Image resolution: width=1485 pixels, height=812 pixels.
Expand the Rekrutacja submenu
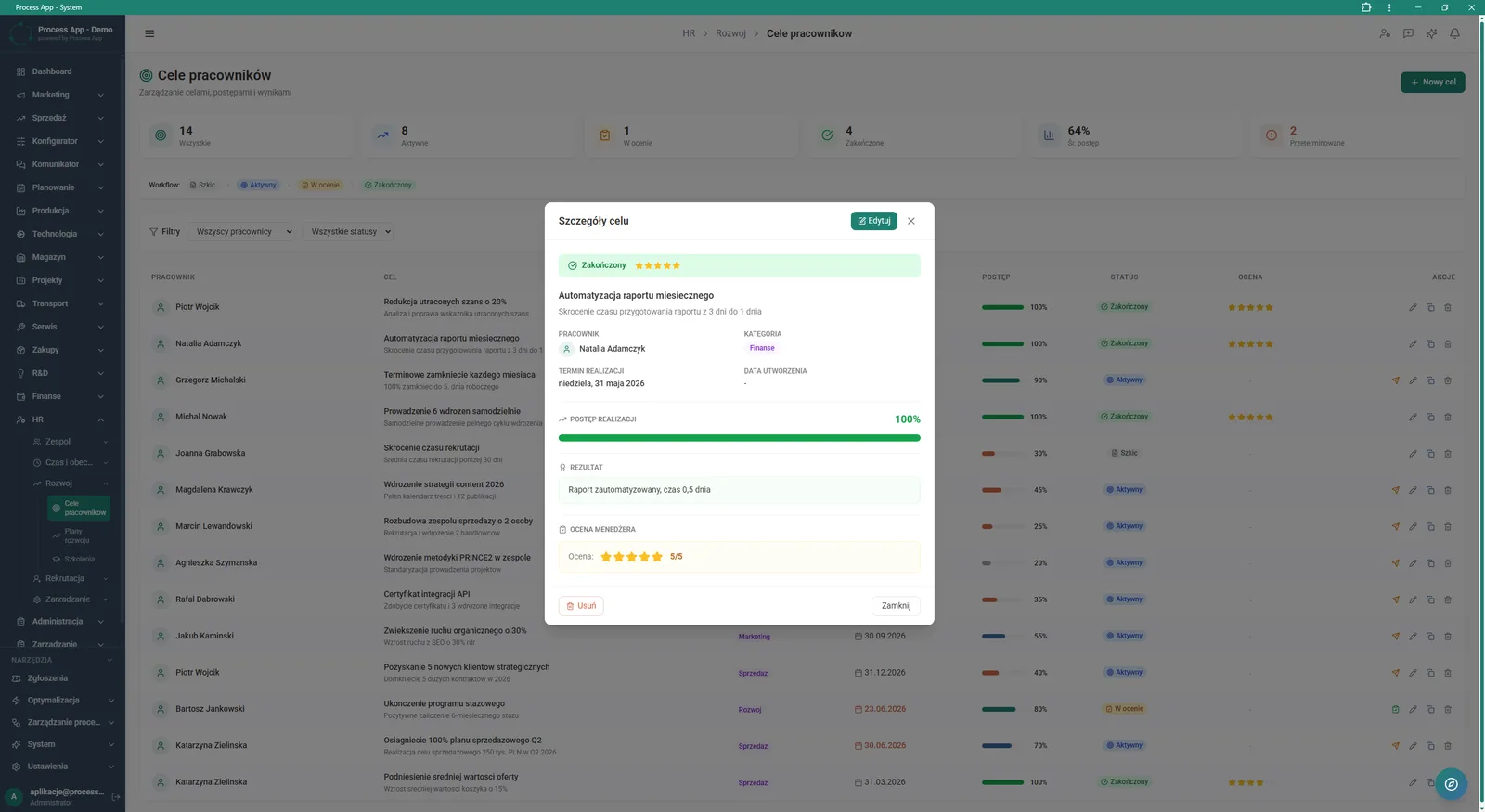[71, 578]
